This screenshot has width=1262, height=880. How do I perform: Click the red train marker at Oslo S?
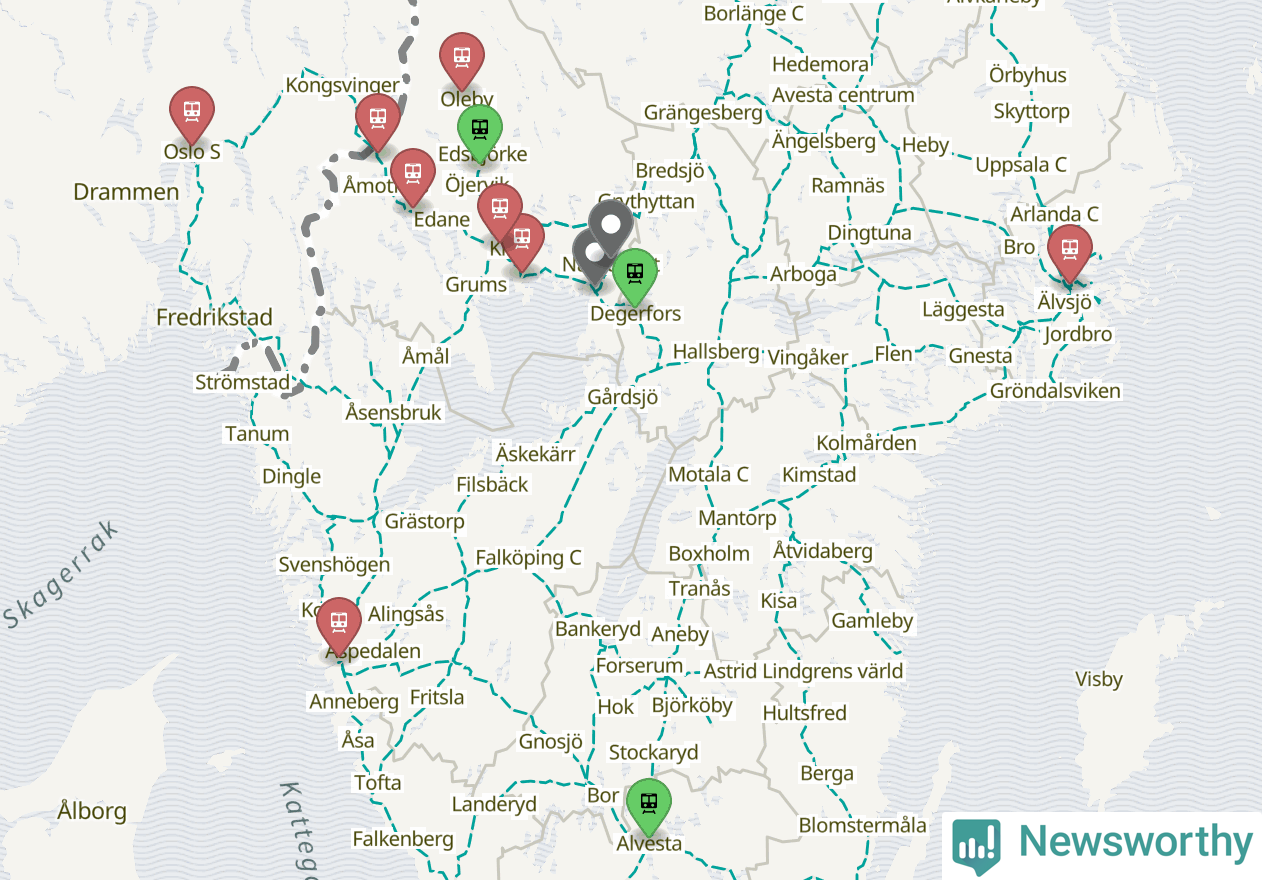coord(192,114)
